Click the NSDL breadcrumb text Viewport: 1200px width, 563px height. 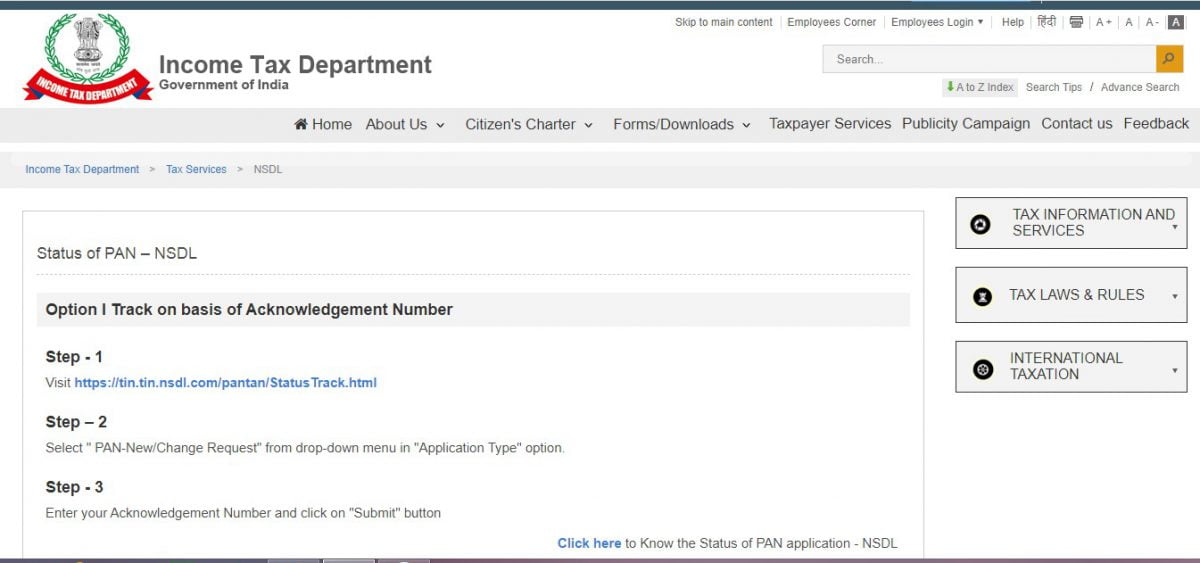(268, 169)
